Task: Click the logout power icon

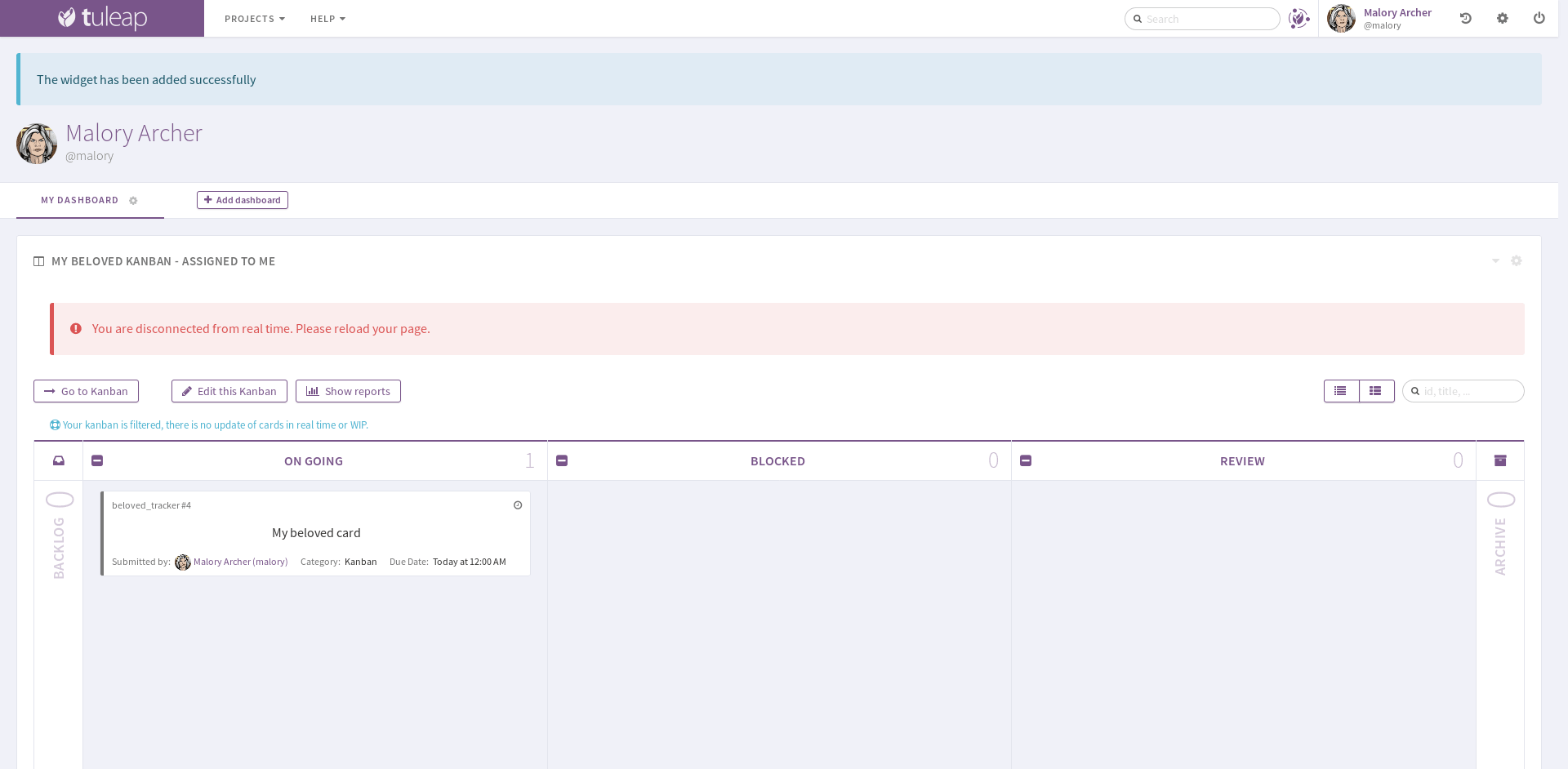Action: [x=1539, y=18]
